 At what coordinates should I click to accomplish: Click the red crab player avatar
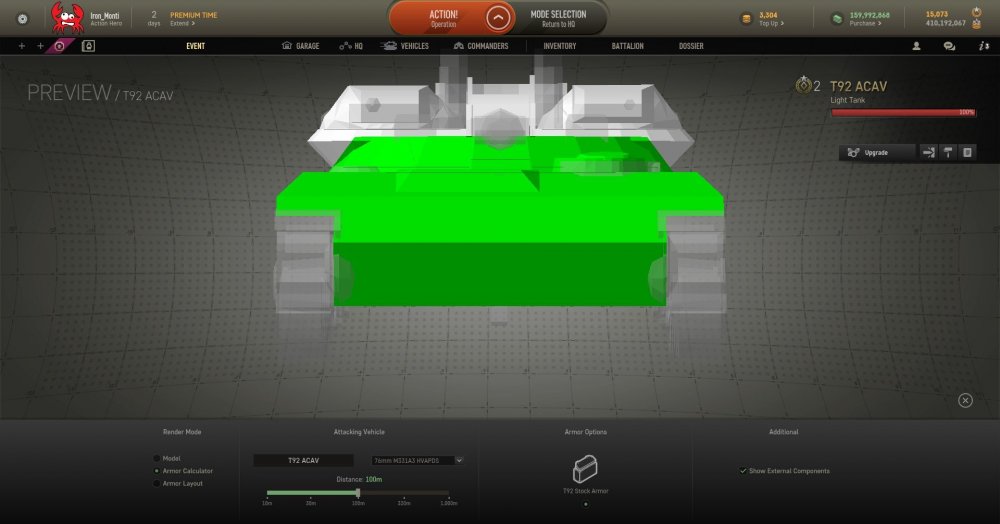tap(68, 18)
